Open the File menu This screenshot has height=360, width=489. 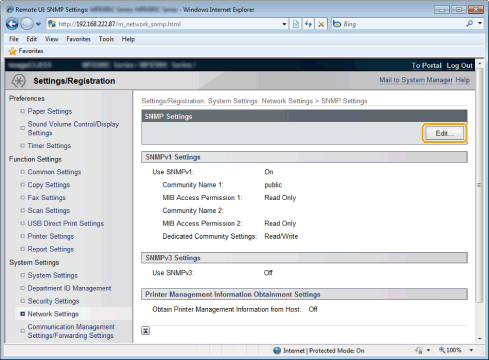[x=14, y=39]
